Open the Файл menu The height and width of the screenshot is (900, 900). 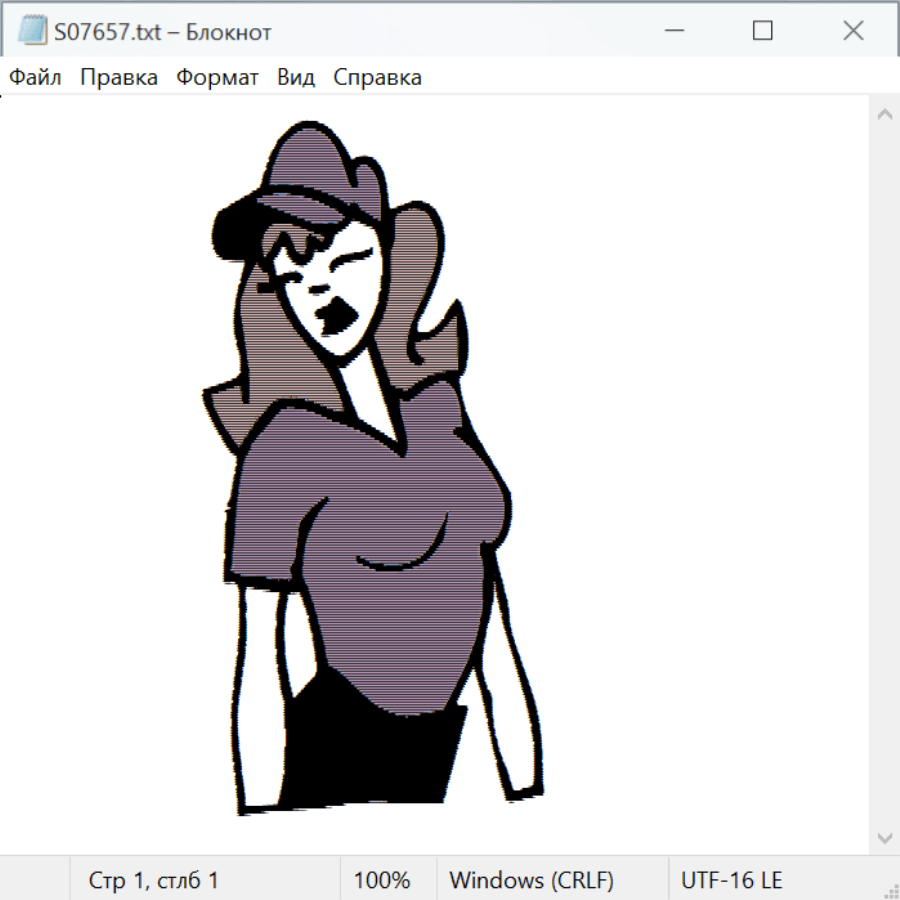(36, 78)
